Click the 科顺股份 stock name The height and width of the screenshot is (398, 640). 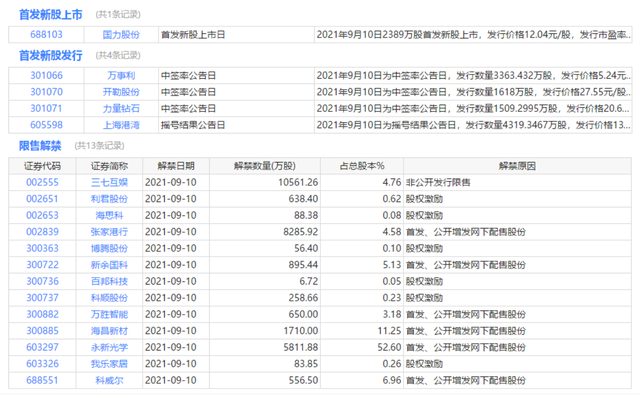(109, 298)
